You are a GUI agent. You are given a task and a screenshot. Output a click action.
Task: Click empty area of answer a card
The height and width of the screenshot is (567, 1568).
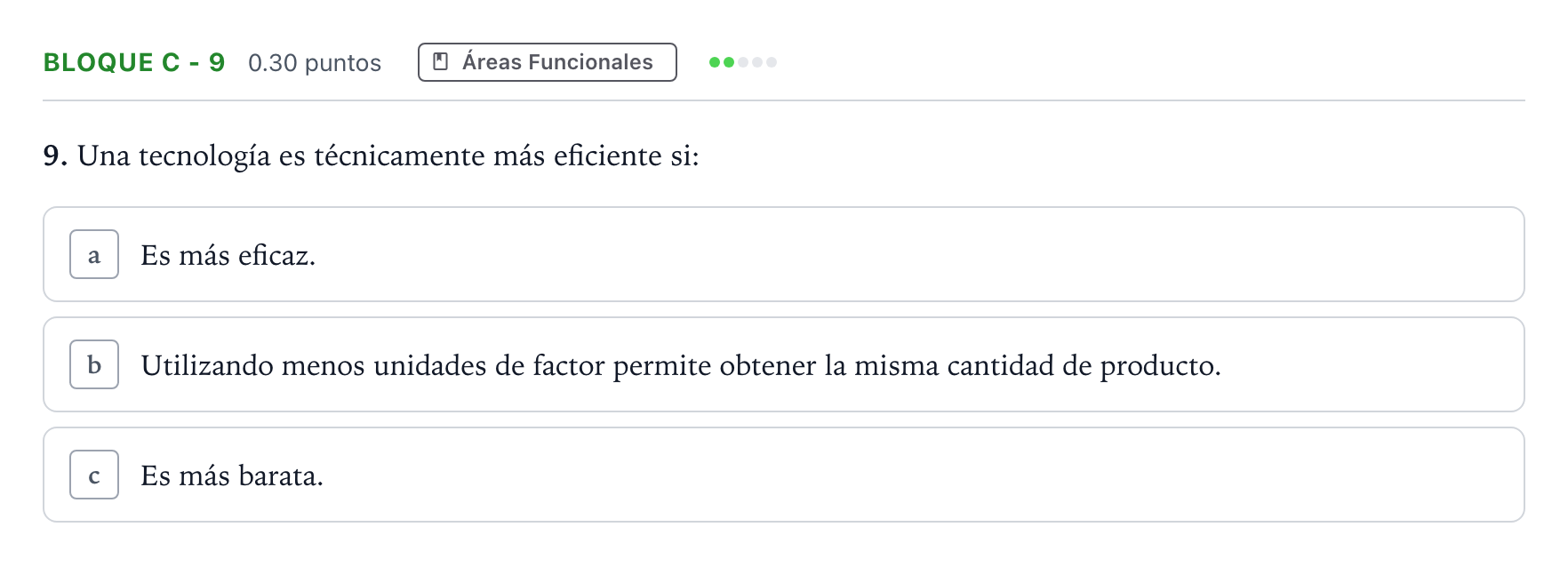tap(889, 254)
